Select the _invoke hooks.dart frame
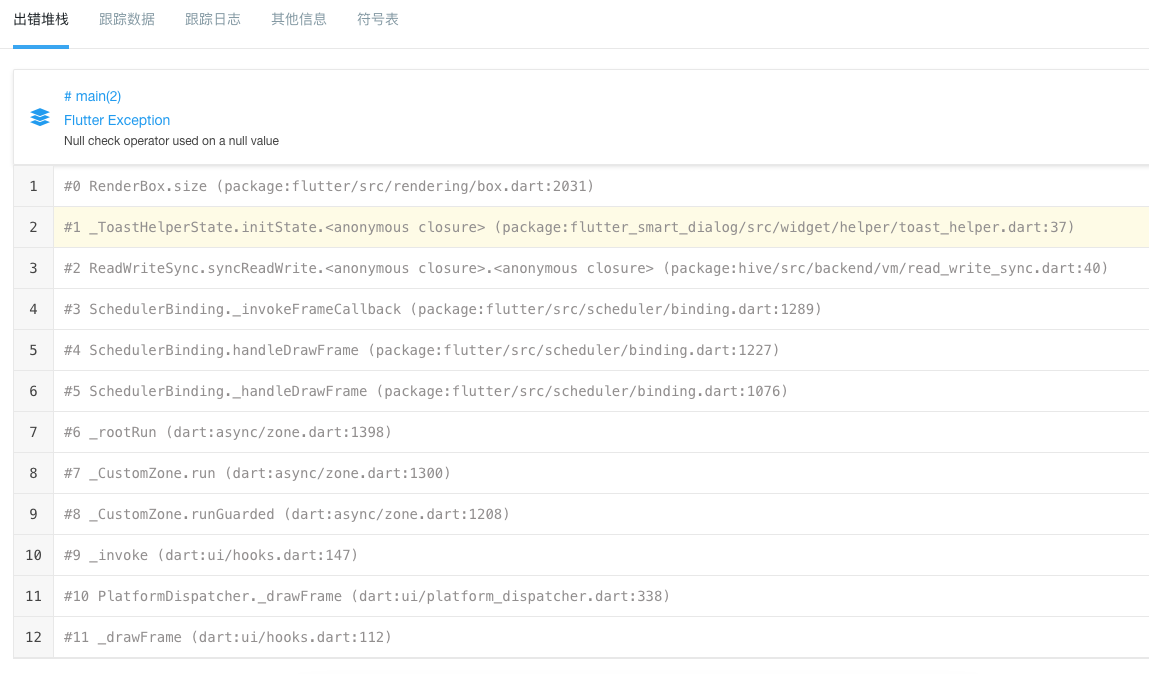This screenshot has width=1149, height=674. pos(212,555)
